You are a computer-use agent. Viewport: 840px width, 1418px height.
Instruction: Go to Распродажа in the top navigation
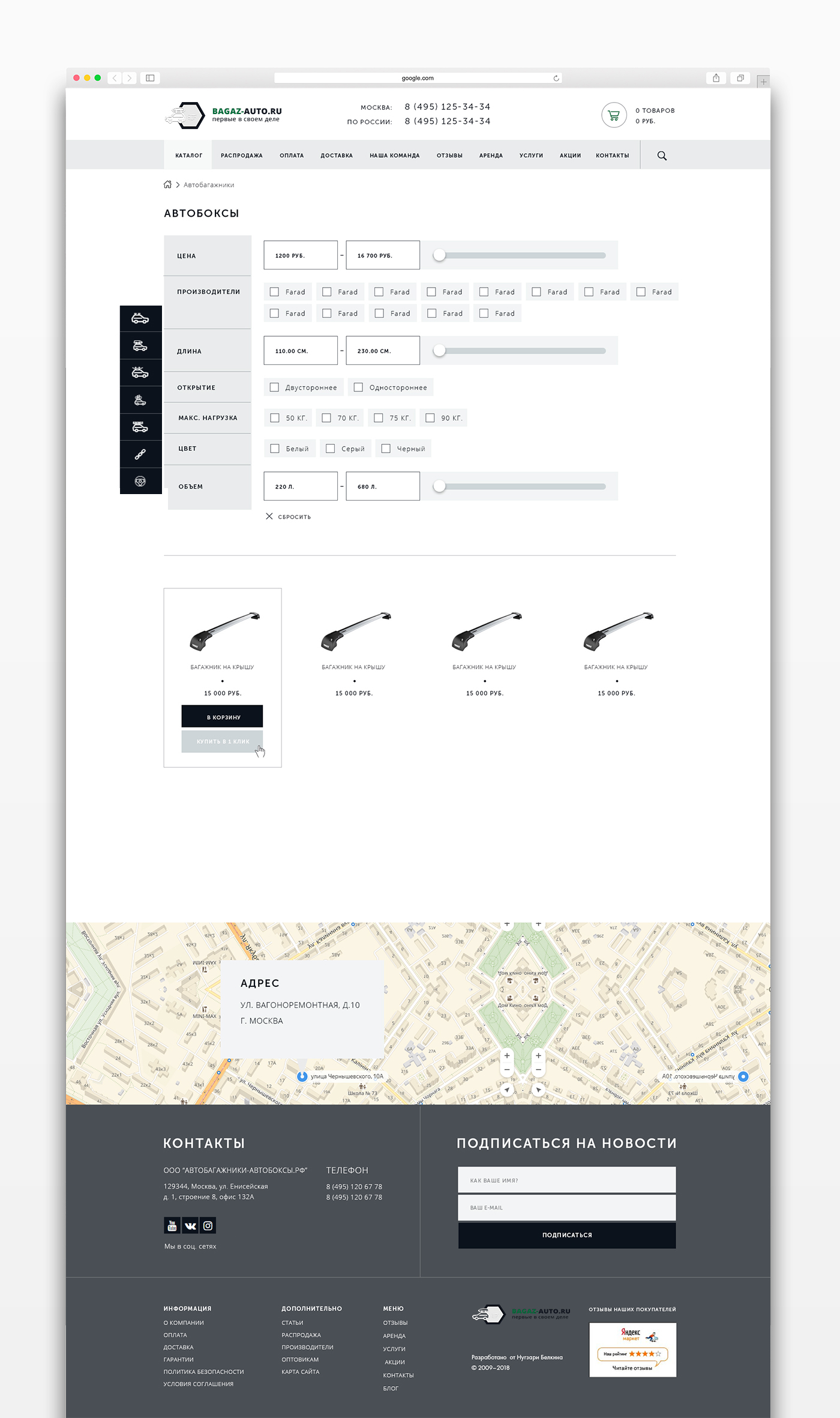click(242, 155)
